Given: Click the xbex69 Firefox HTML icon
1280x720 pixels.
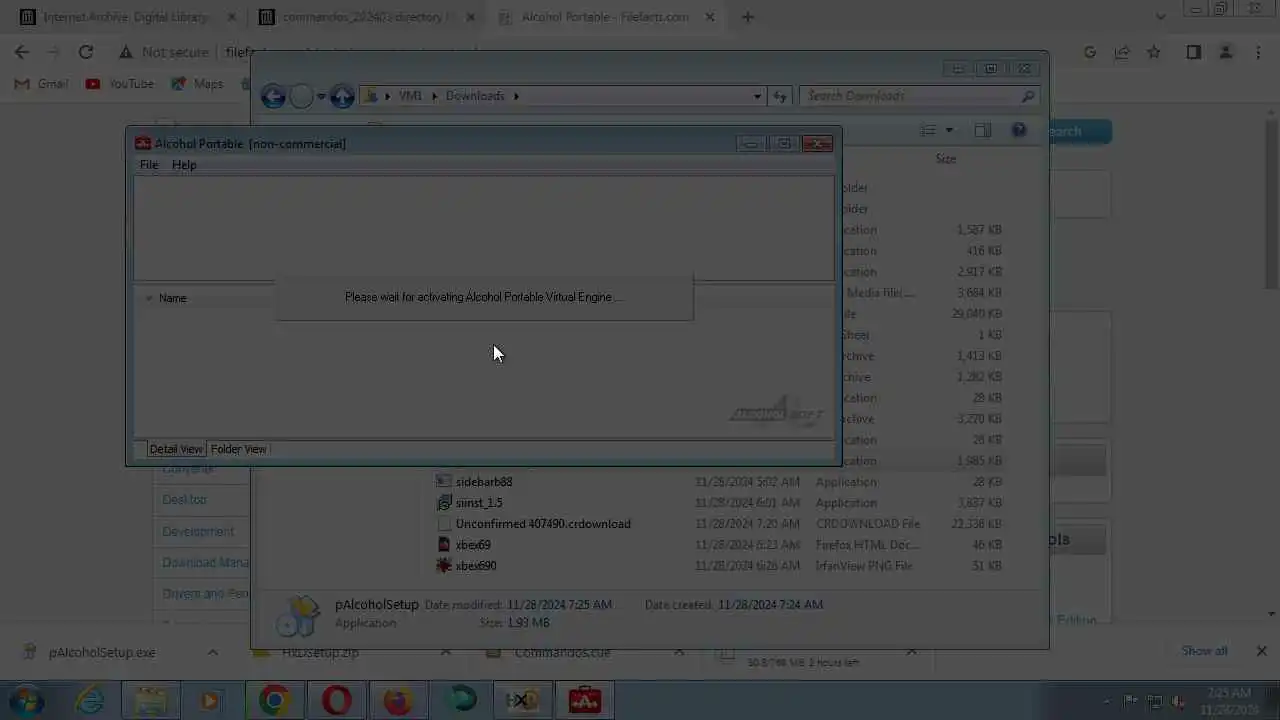Looking at the screenshot, I should [444, 545].
